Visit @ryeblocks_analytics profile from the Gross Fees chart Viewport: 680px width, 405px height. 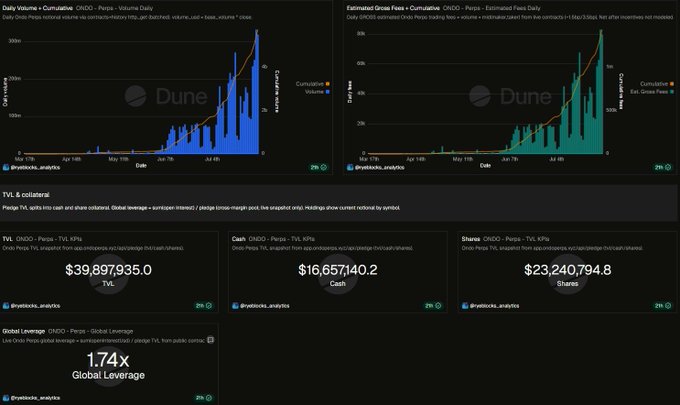(379, 167)
